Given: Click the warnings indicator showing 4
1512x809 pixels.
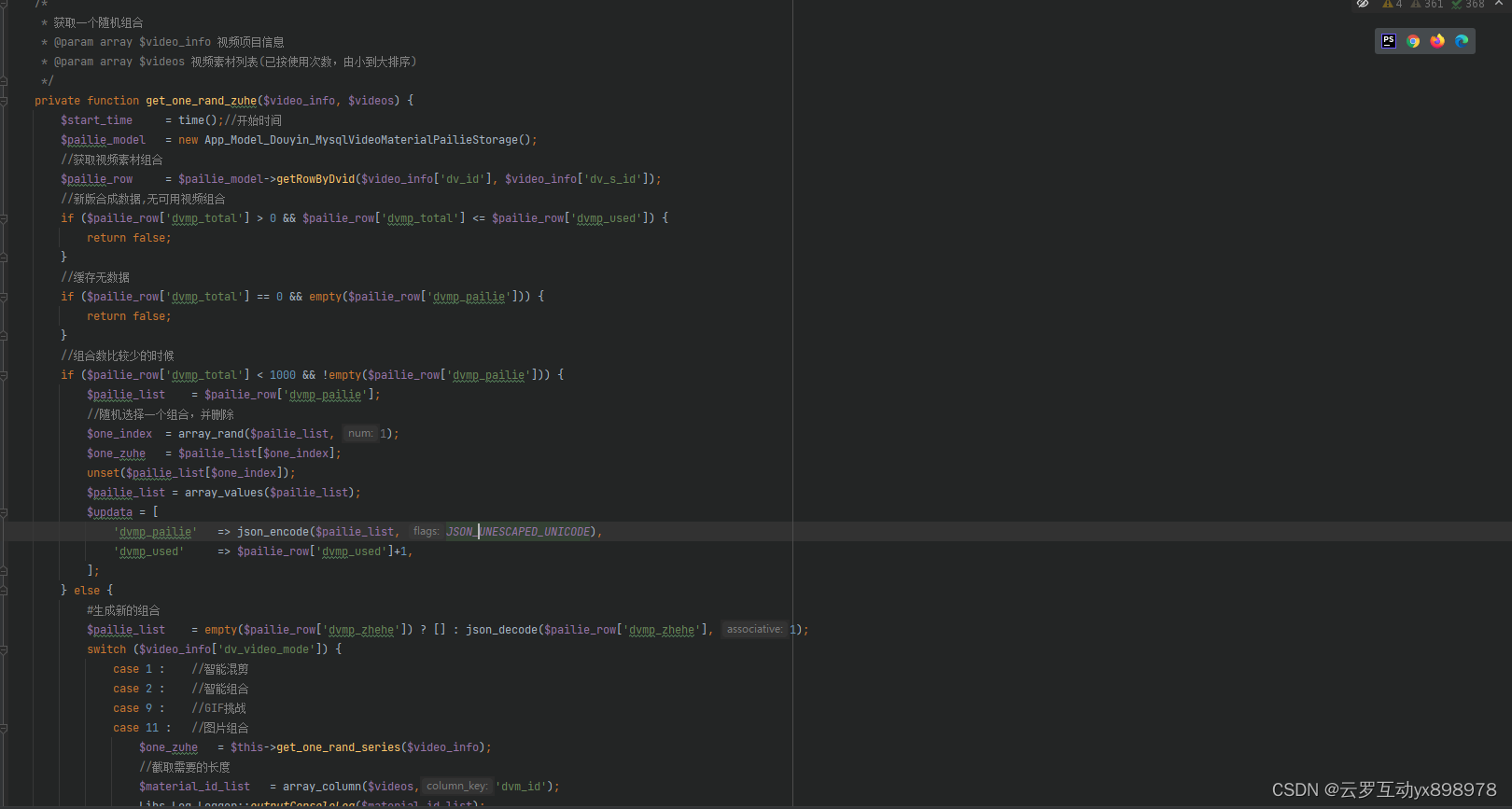Looking at the screenshot, I should [1393, 4].
